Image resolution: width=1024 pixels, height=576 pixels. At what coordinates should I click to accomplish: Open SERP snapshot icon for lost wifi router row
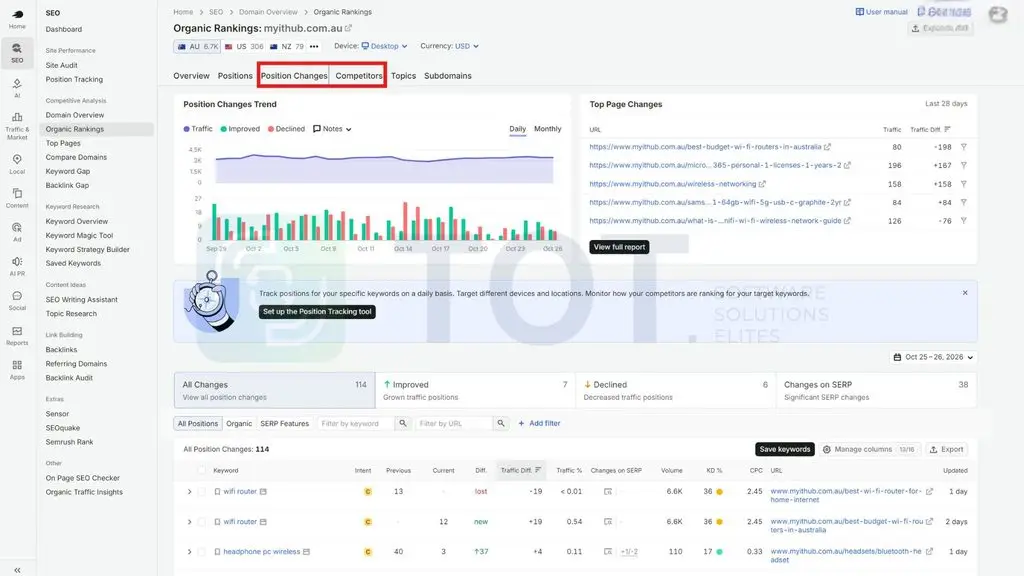pos(607,491)
